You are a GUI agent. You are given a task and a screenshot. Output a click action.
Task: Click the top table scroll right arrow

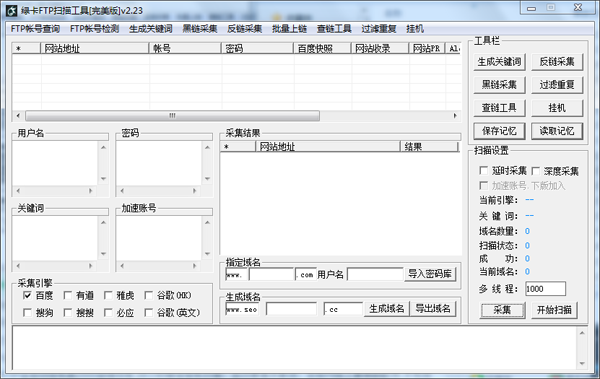(455, 116)
